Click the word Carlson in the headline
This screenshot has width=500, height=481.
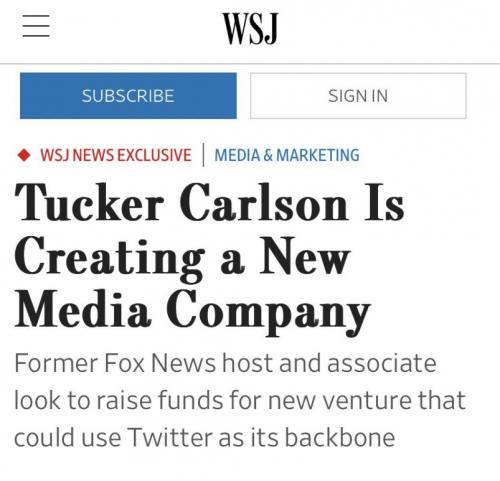(264, 203)
